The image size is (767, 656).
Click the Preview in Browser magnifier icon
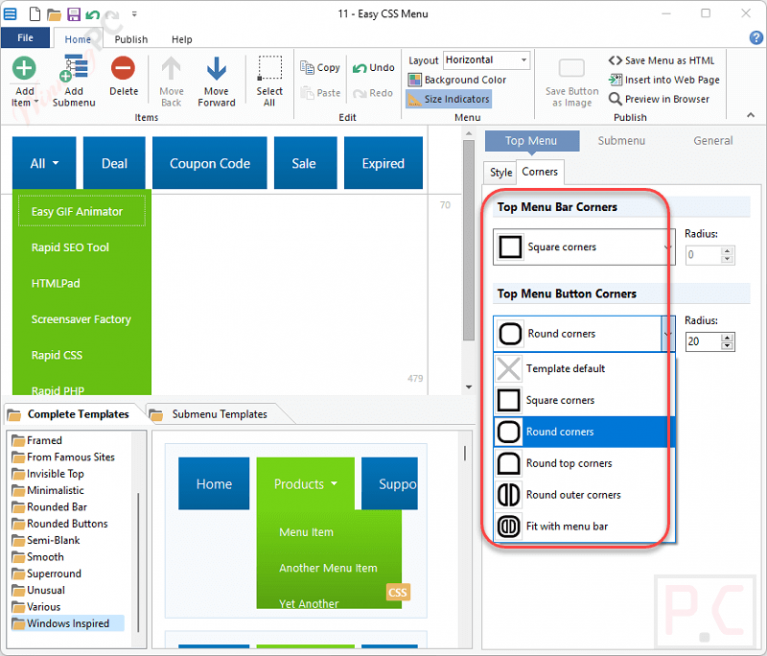[615, 99]
